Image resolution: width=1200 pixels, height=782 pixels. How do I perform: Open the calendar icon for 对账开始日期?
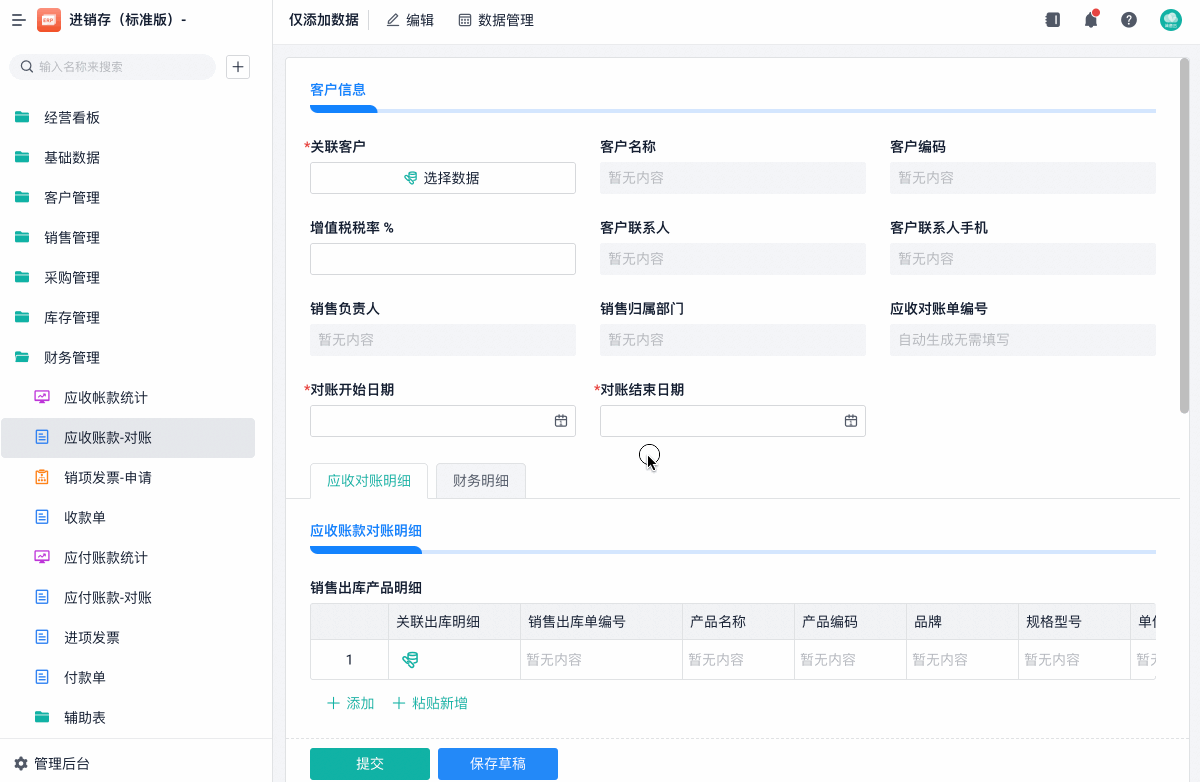coord(561,421)
